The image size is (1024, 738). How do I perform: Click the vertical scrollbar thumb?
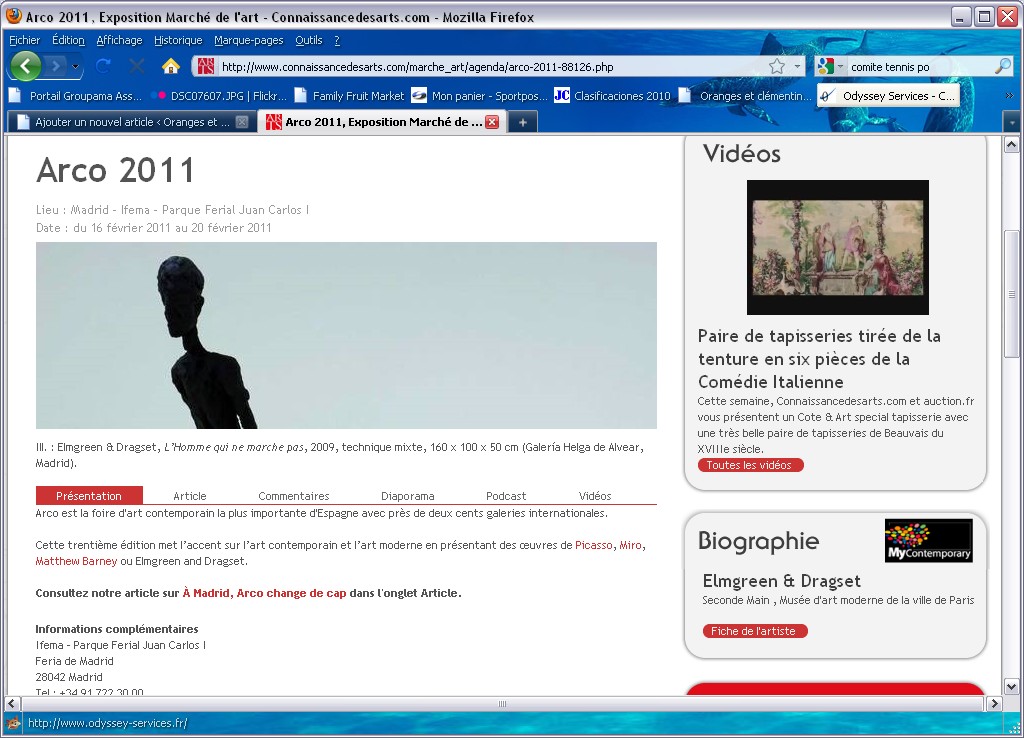(x=1012, y=294)
